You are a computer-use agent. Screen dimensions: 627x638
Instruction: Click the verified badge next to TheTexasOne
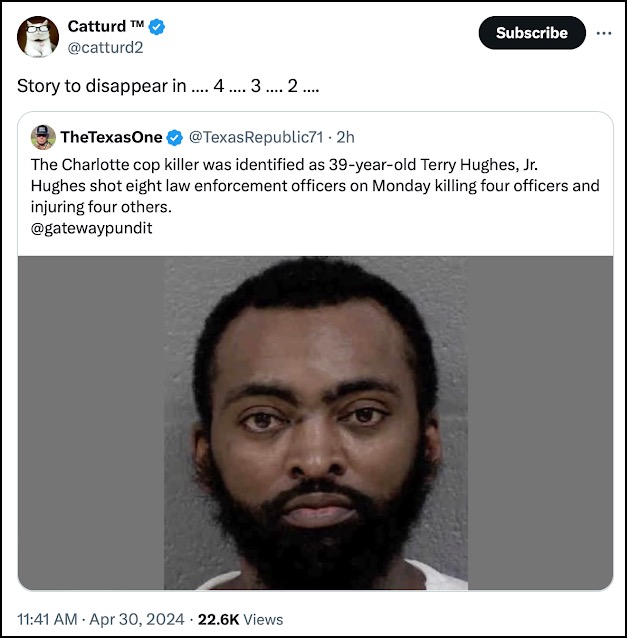click(174, 137)
